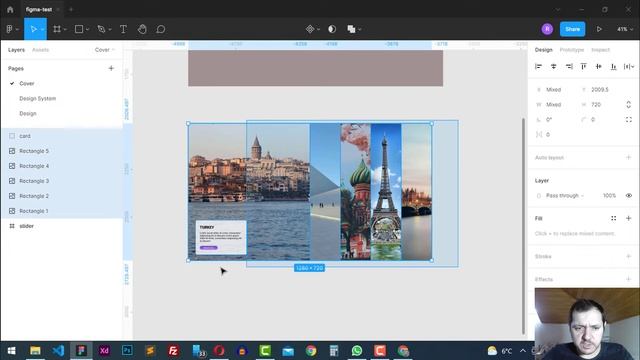
Task: Select the Hand tool
Action: coord(142,29)
